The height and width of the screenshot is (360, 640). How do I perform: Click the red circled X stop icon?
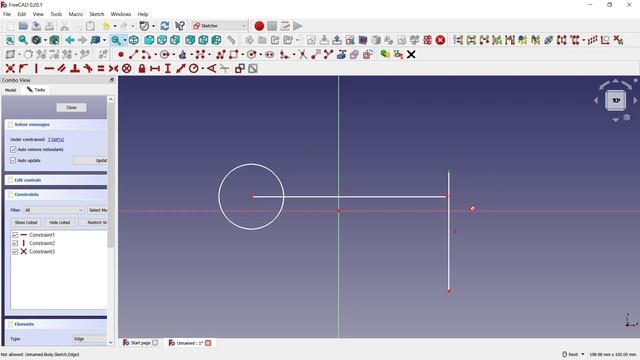[x=440, y=40]
